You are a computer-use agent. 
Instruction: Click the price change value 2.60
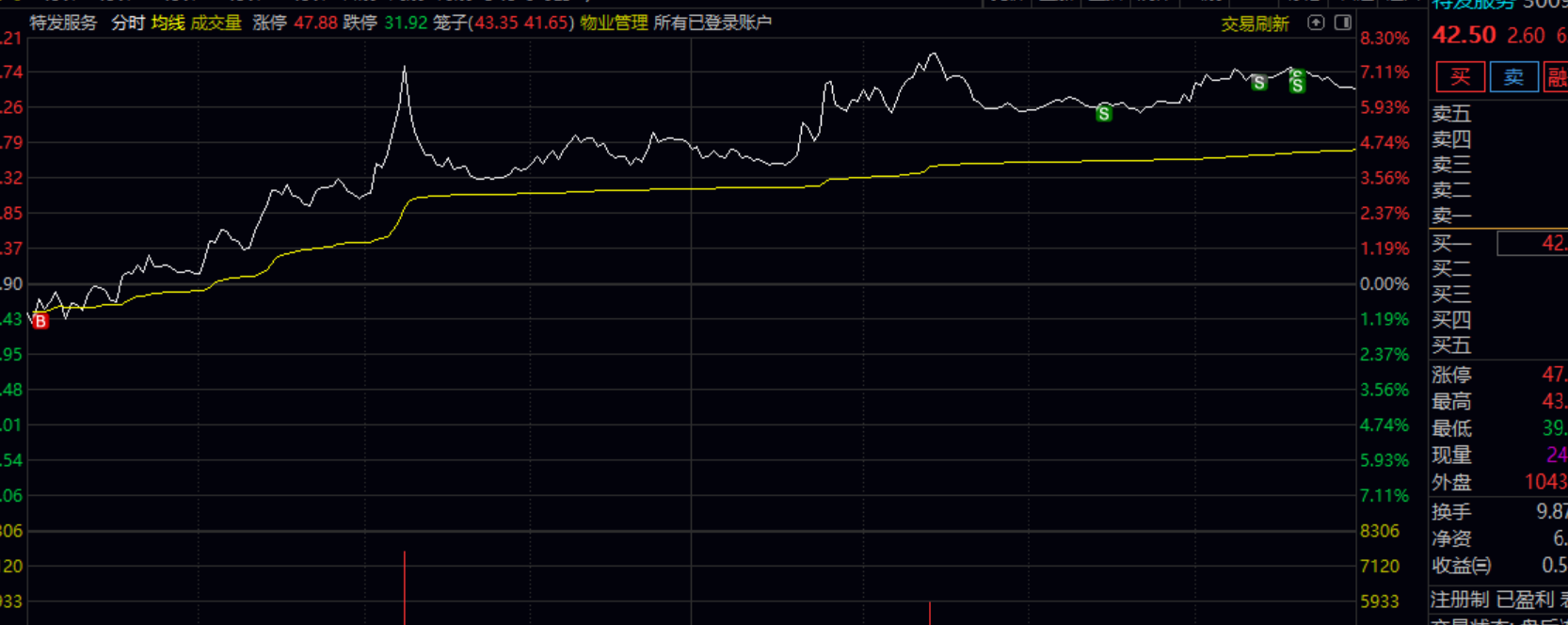pyautogui.click(x=1526, y=36)
